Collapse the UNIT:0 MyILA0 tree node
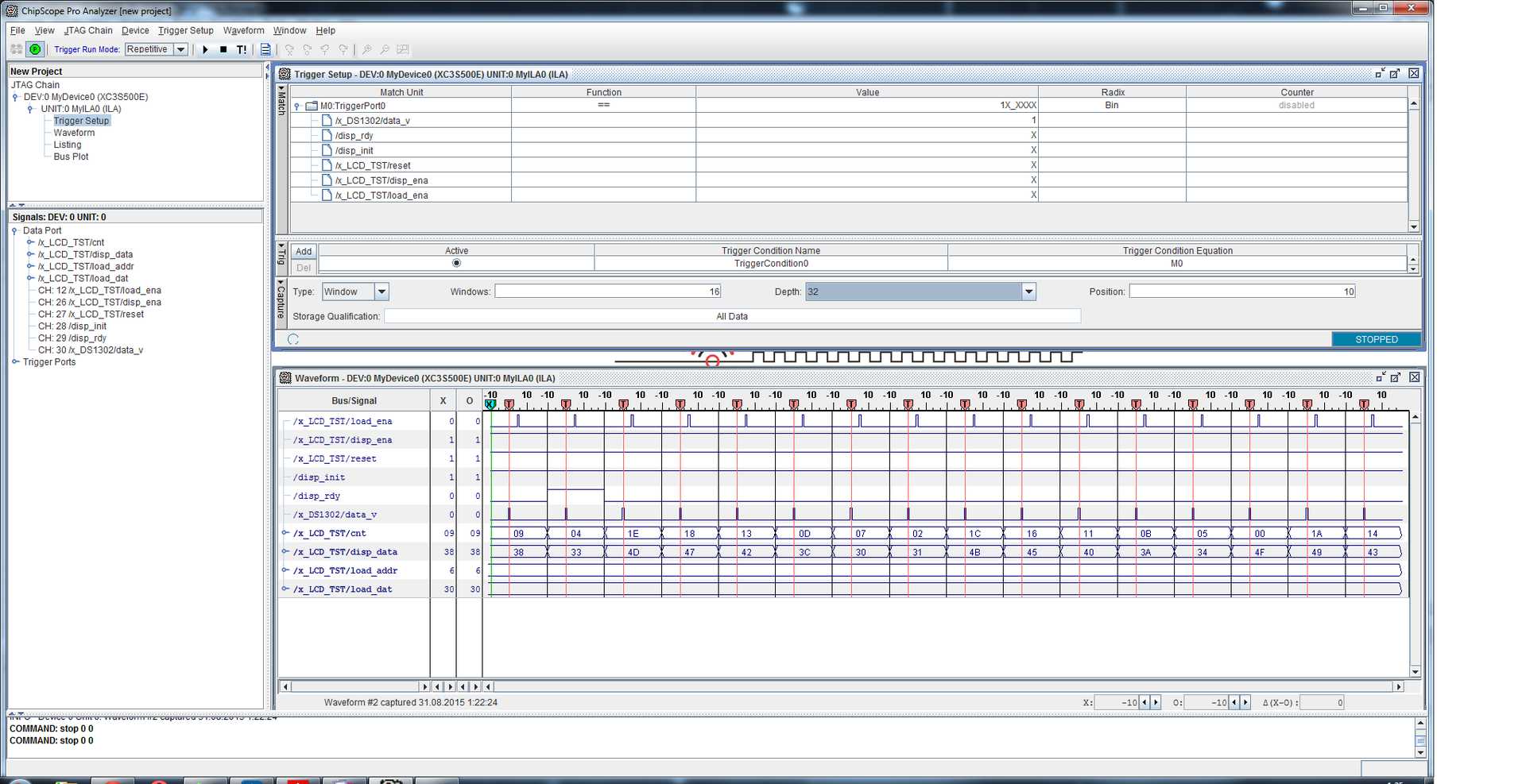Viewport: 1526px width, 784px height. 30,109
